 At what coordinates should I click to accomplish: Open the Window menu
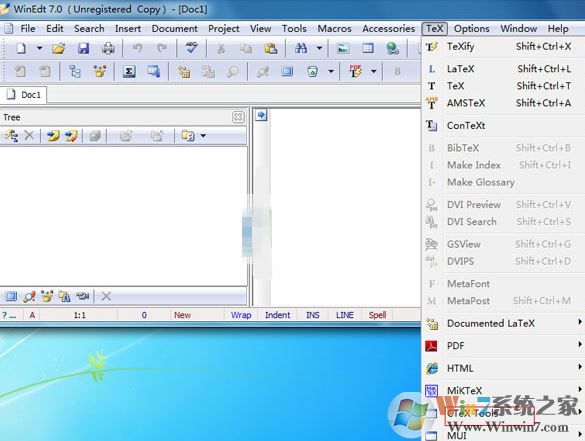point(519,29)
